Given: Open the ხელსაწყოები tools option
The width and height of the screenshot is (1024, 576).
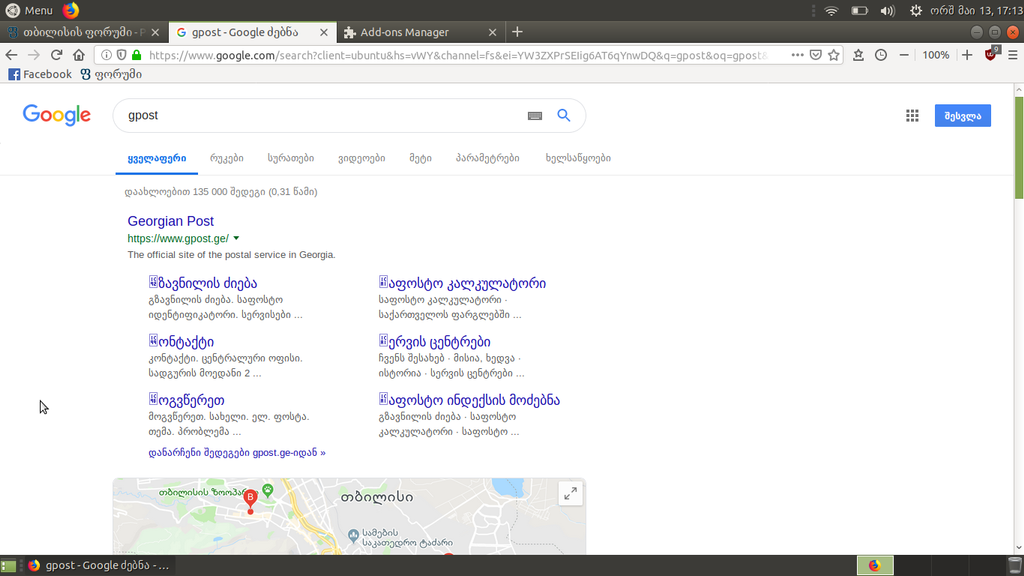Looking at the screenshot, I should tap(578, 158).
